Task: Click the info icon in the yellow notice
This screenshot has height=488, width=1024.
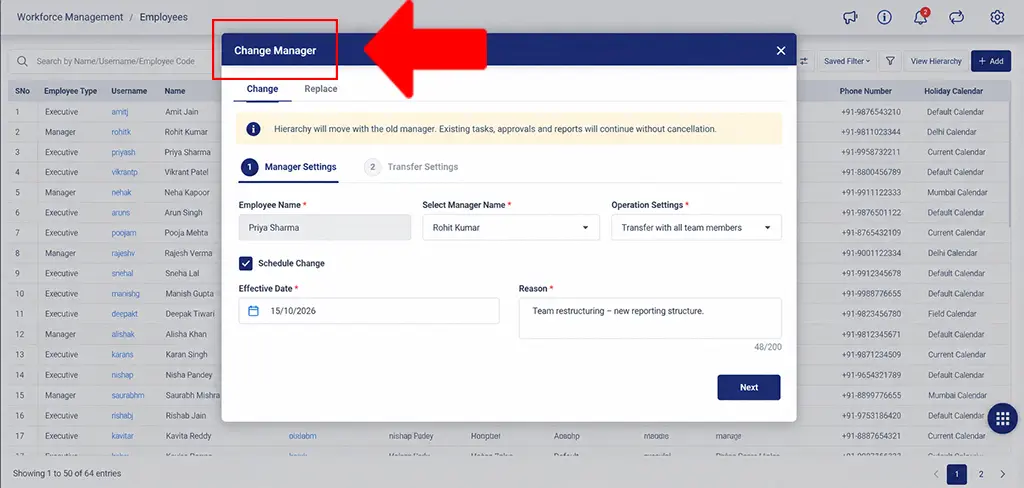Action: [x=253, y=129]
